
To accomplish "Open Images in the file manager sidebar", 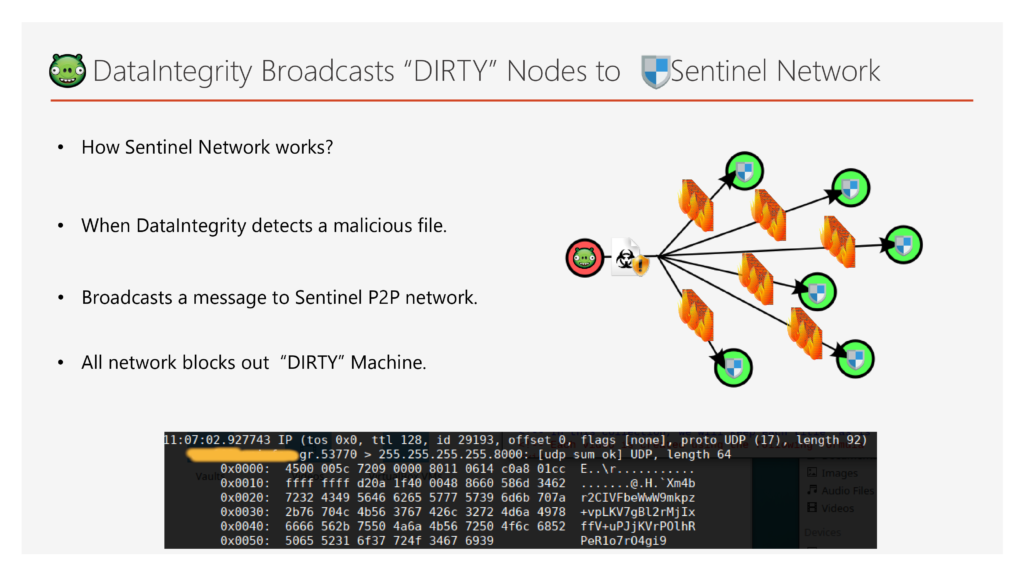I will (x=839, y=473).
